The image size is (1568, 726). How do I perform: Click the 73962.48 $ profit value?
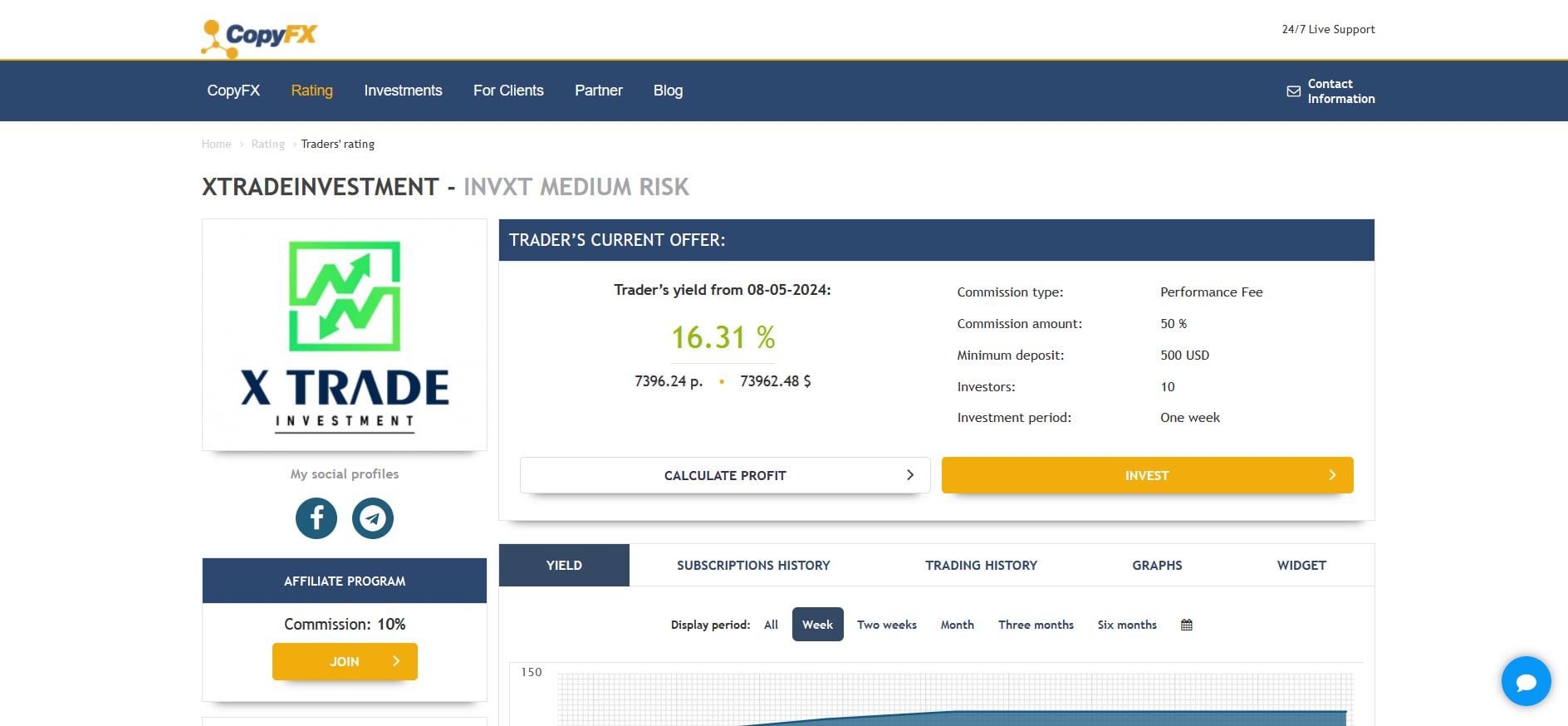click(x=776, y=381)
